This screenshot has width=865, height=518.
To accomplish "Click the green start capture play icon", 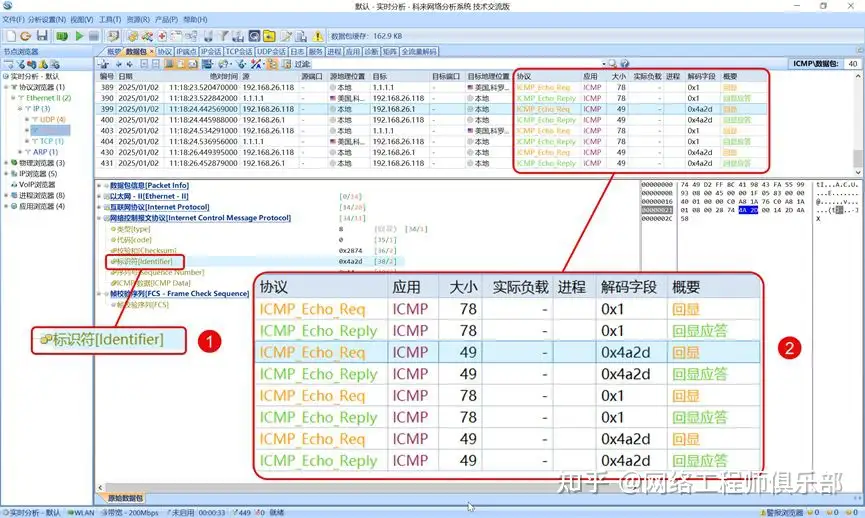I will point(78,36).
